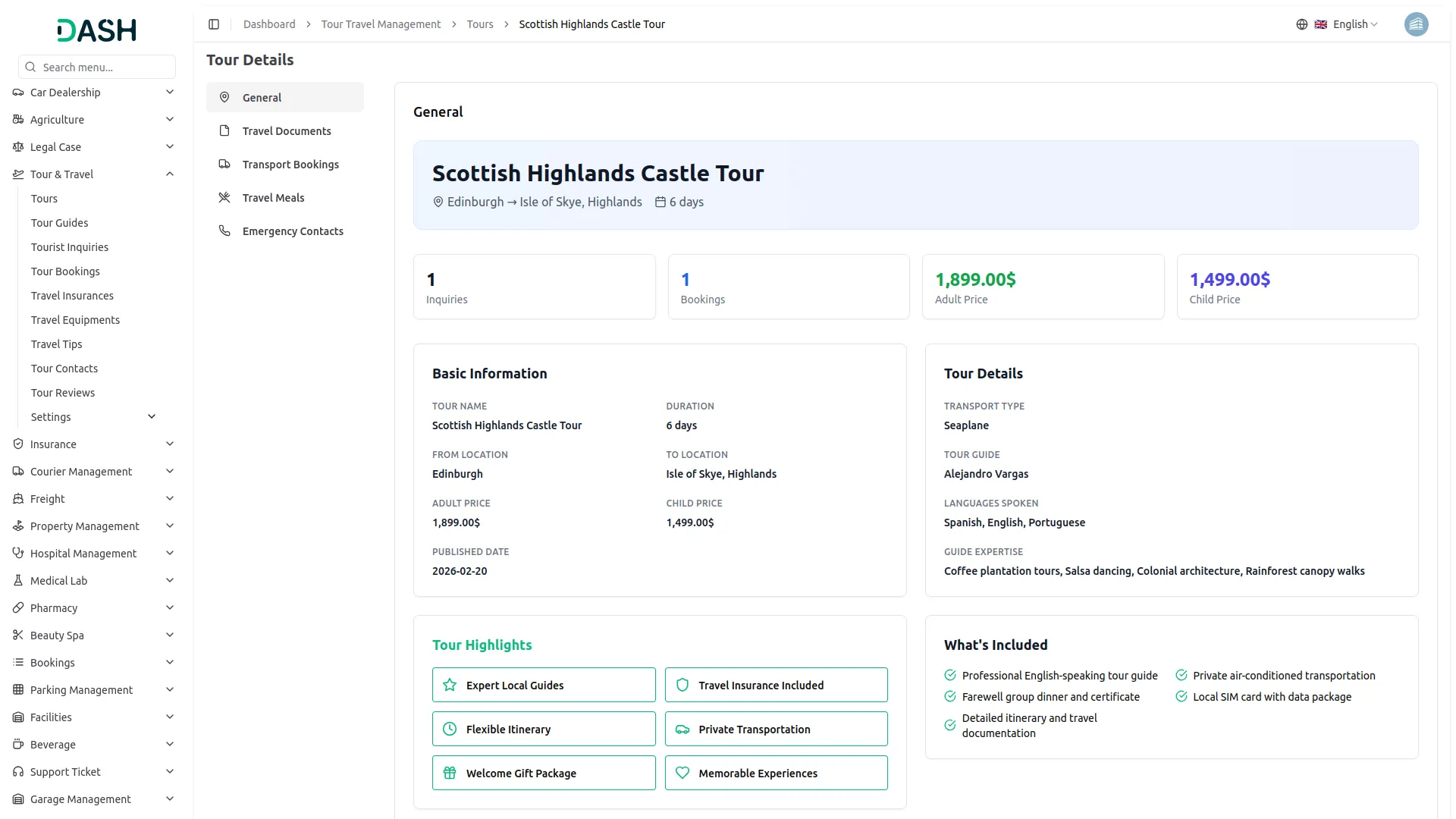Click the Garage Management icon
This screenshot has height=819, width=1456.
coord(17,799)
